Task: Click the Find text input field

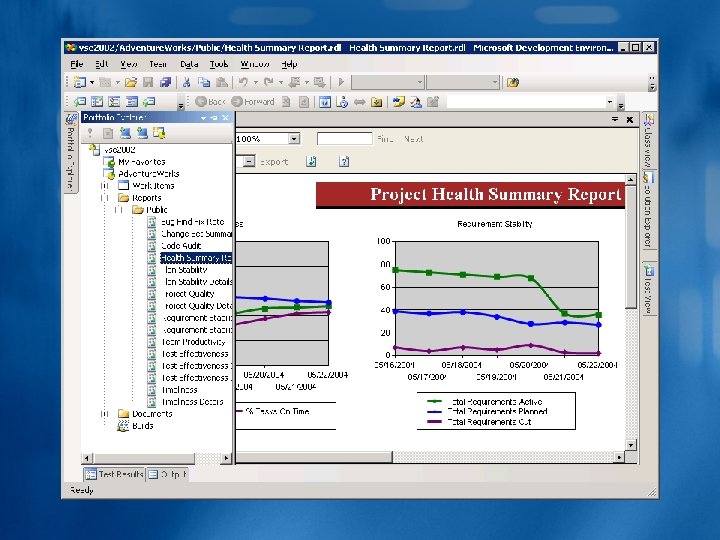Action: coord(344,139)
